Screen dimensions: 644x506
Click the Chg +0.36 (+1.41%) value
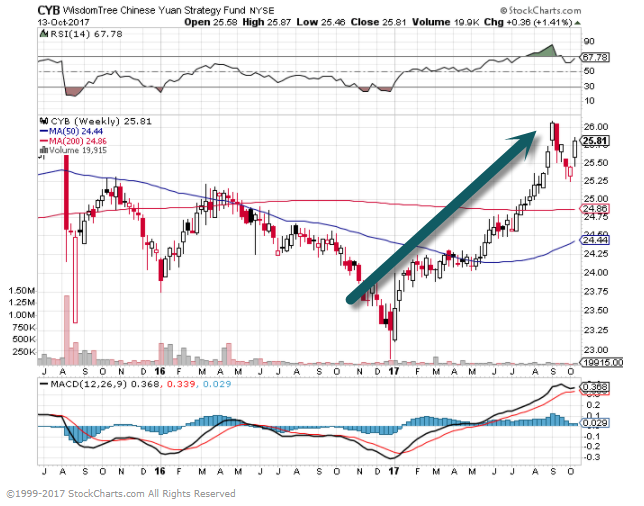click(x=528, y=22)
